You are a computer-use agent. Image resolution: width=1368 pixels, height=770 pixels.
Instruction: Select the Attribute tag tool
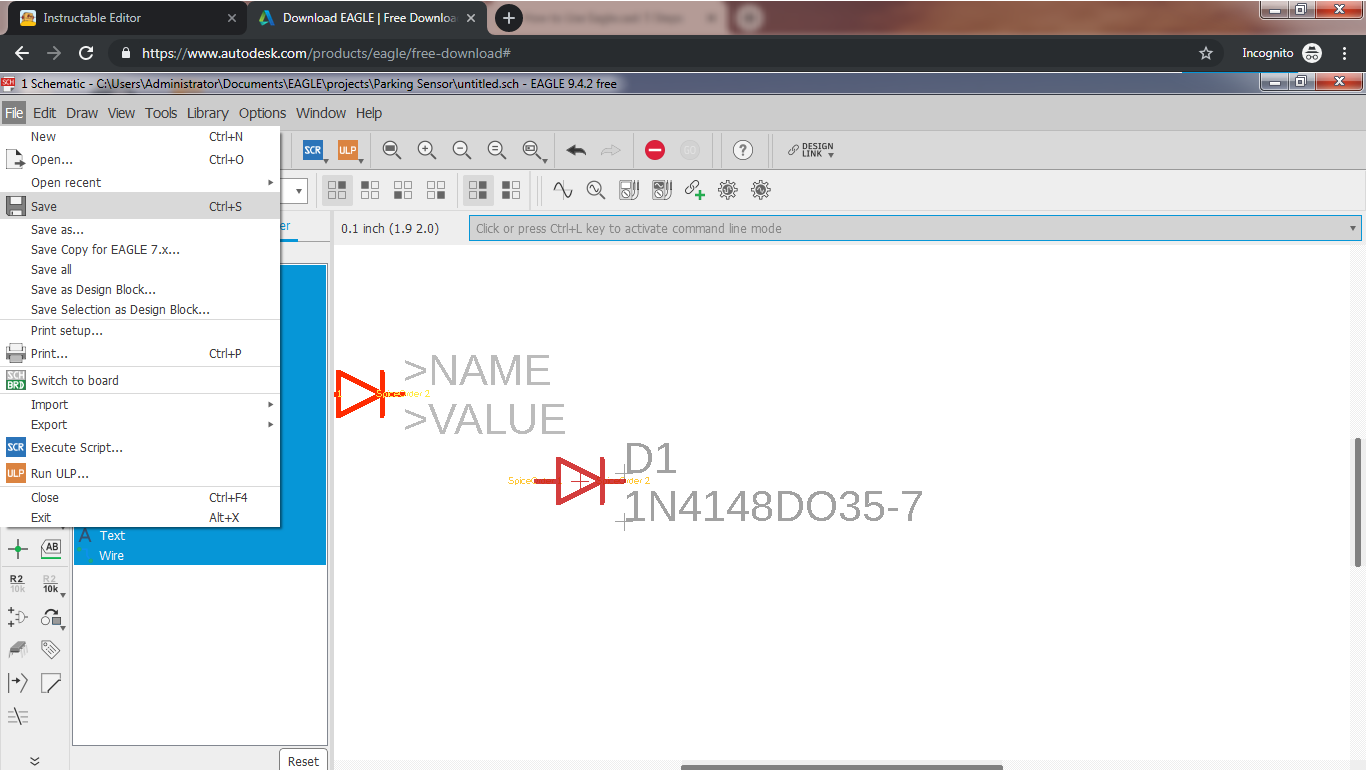click(x=51, y=650)
